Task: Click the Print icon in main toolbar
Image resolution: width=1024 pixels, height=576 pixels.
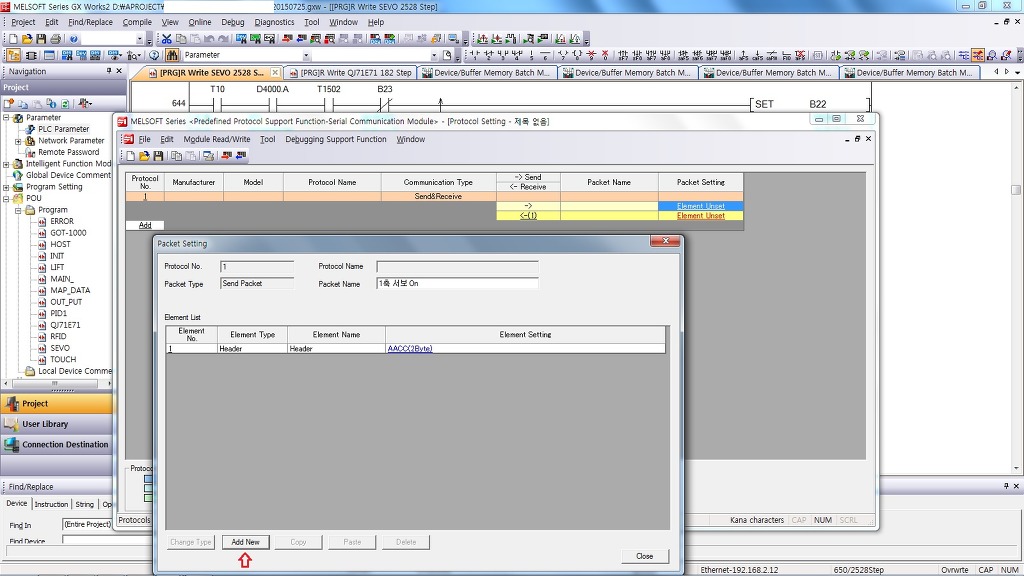Action: point(55,39)
